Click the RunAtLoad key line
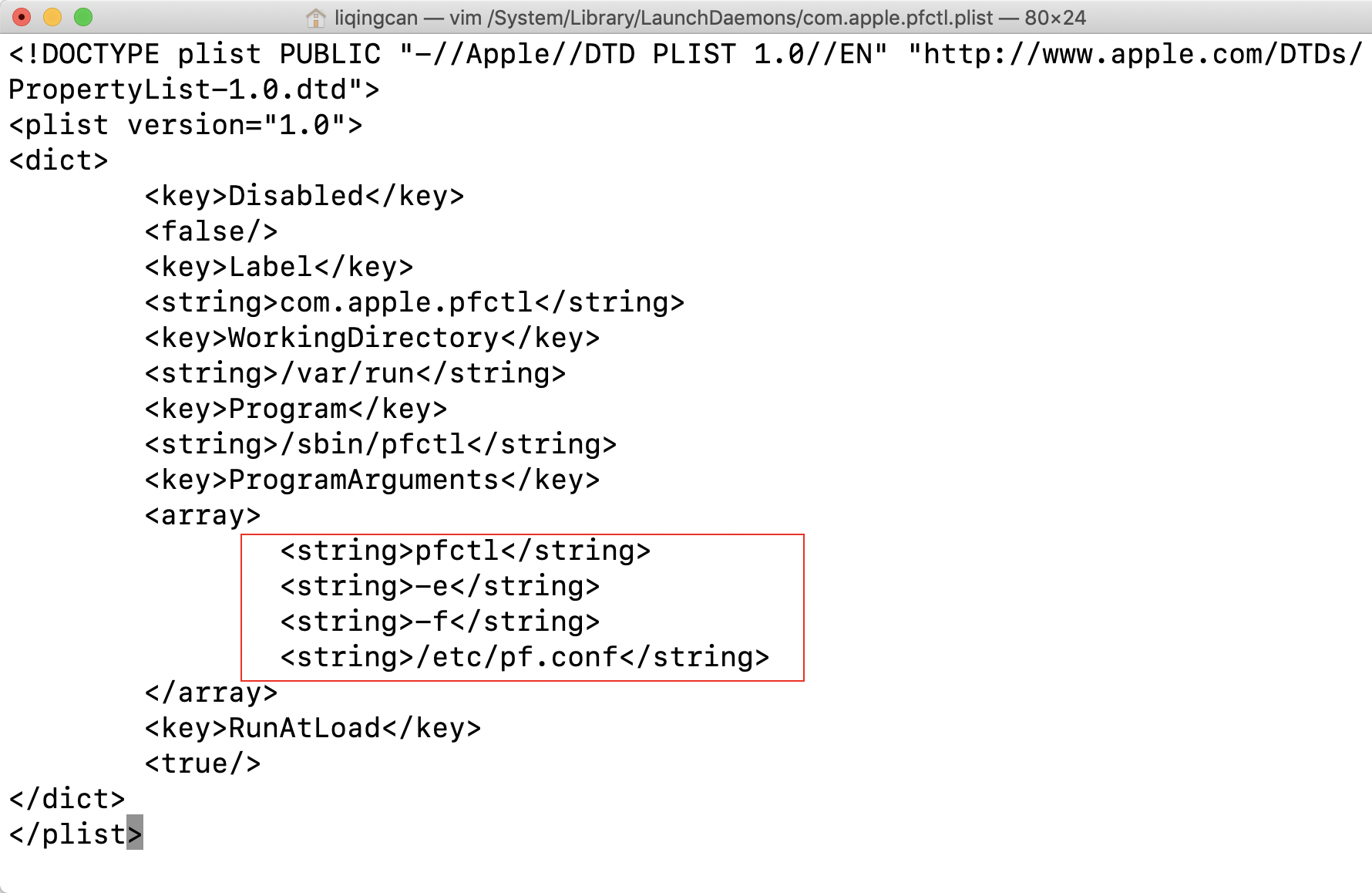The height and width of the screenshot is (893, 1372). [312, 728]
